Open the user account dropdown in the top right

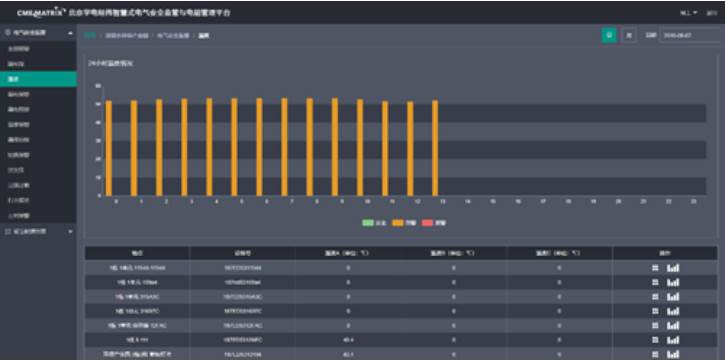(688, 13)
